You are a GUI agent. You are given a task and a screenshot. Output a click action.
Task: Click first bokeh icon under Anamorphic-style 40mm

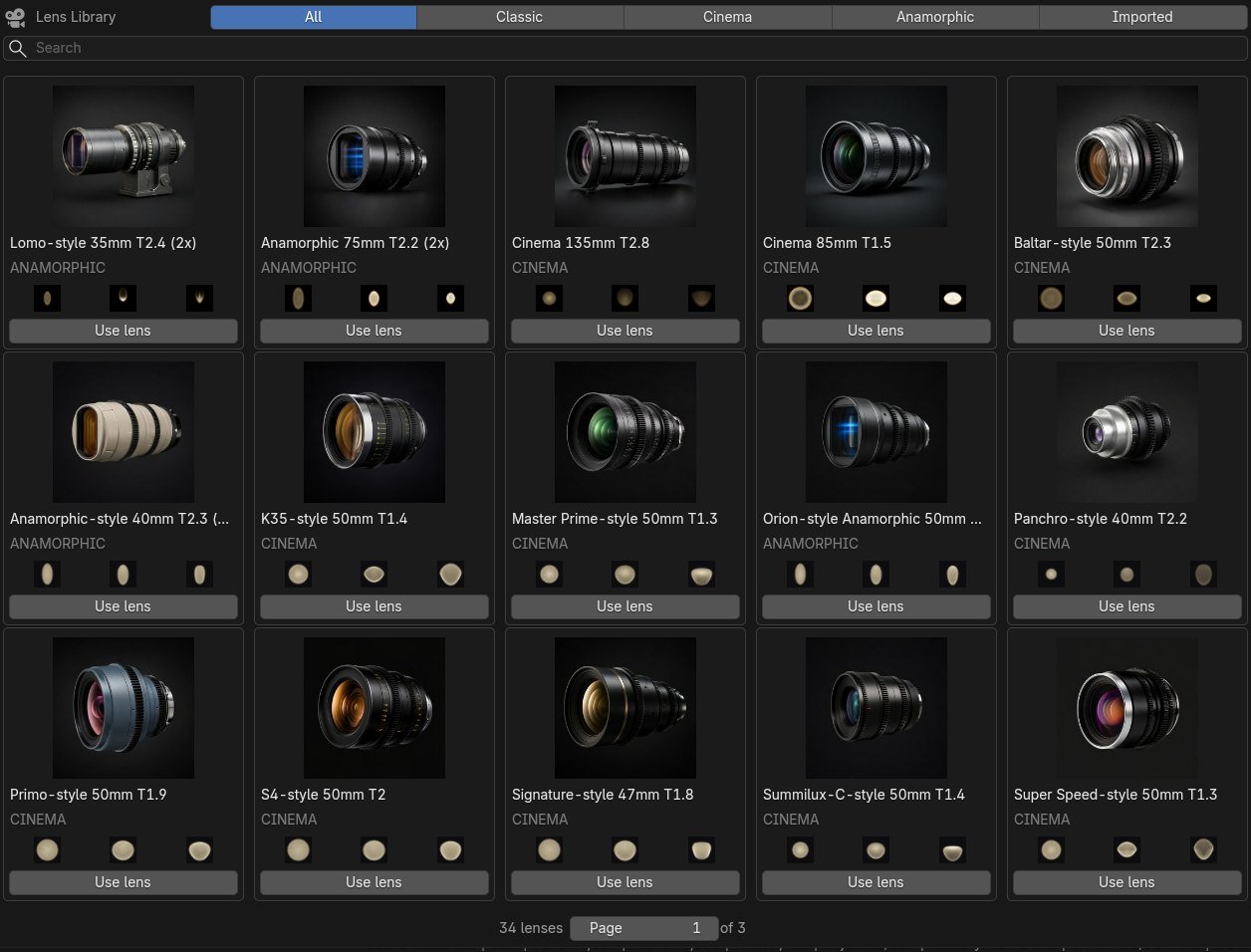tap(47, 574)
